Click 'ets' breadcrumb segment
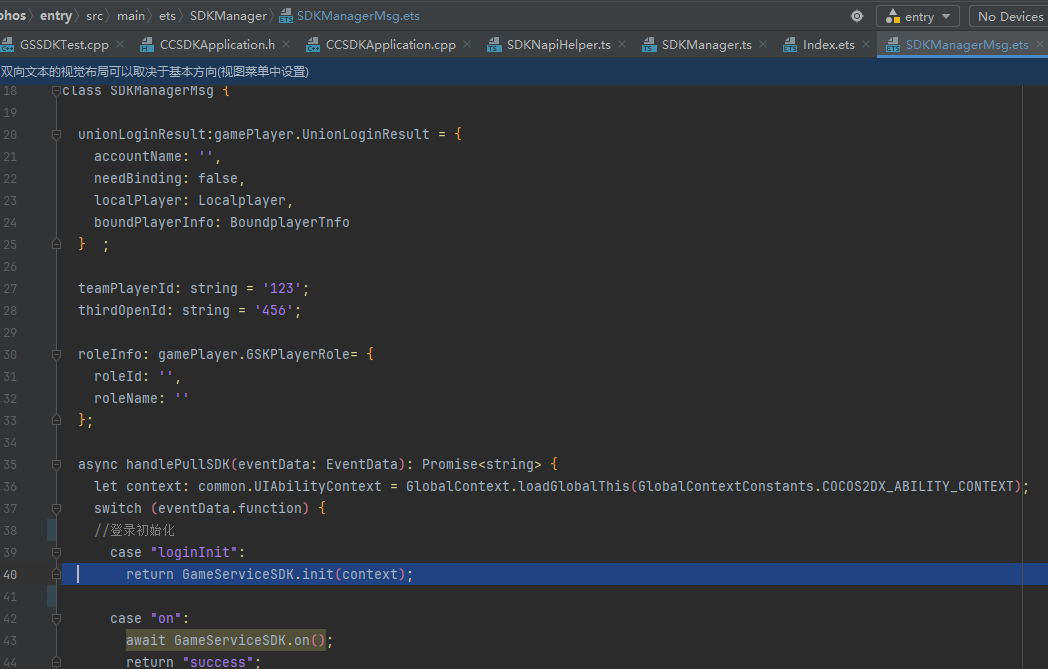The height and width of the screenshot is (669, 1048). click(167, 15)
